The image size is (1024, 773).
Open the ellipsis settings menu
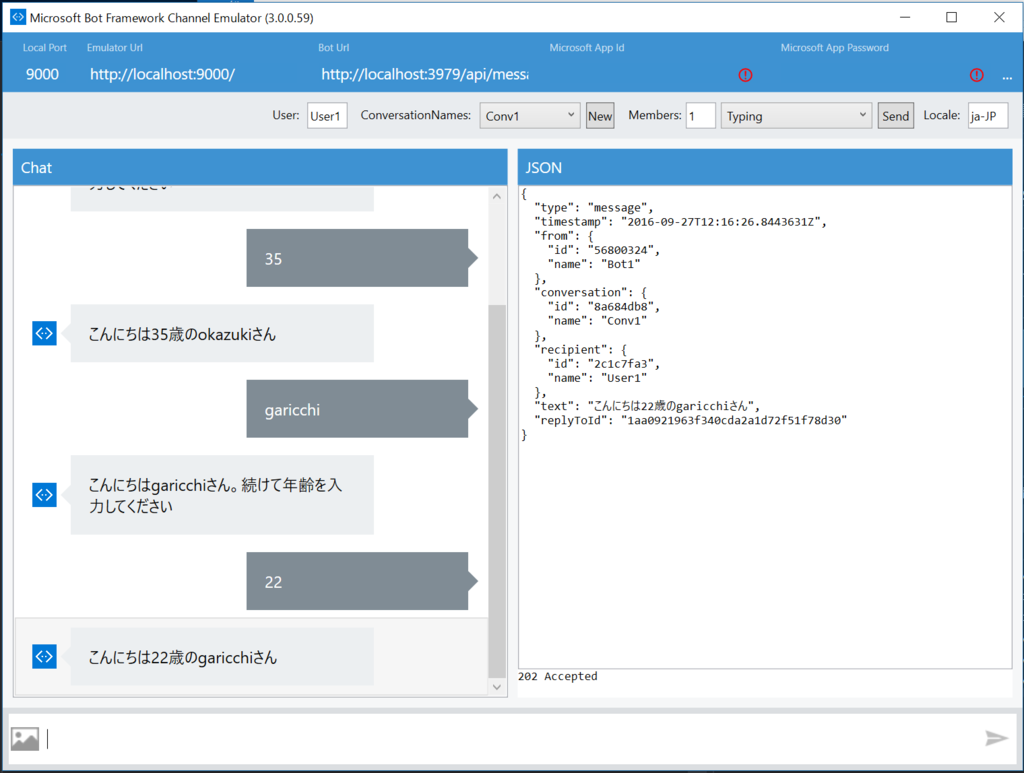click(1007, 77)
